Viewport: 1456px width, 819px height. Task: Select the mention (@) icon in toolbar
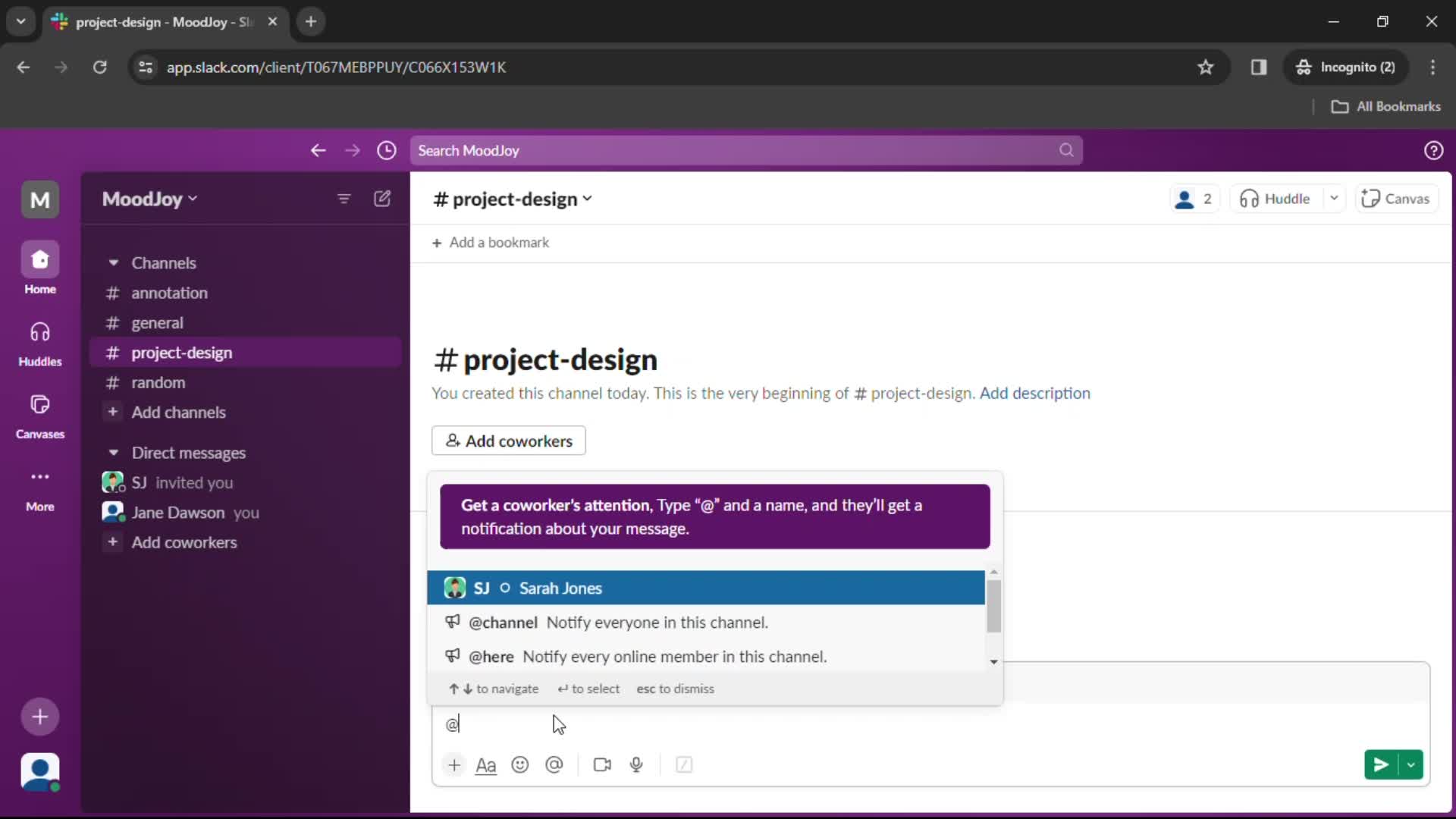click(x=554, y=765)
